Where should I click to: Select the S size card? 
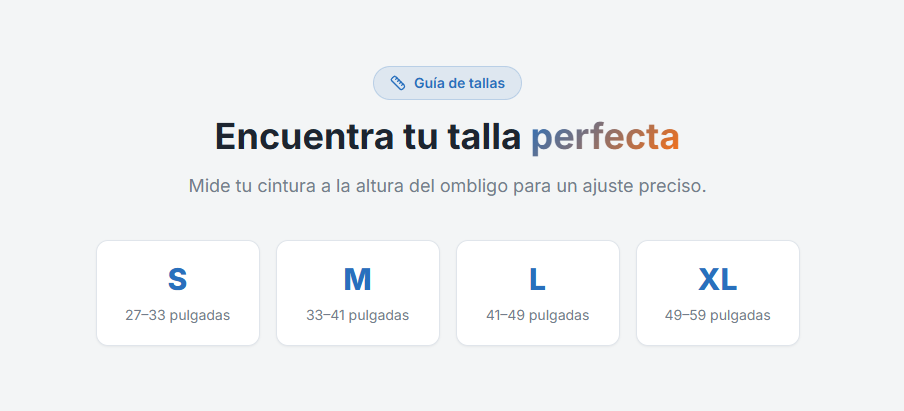(178, 293)
